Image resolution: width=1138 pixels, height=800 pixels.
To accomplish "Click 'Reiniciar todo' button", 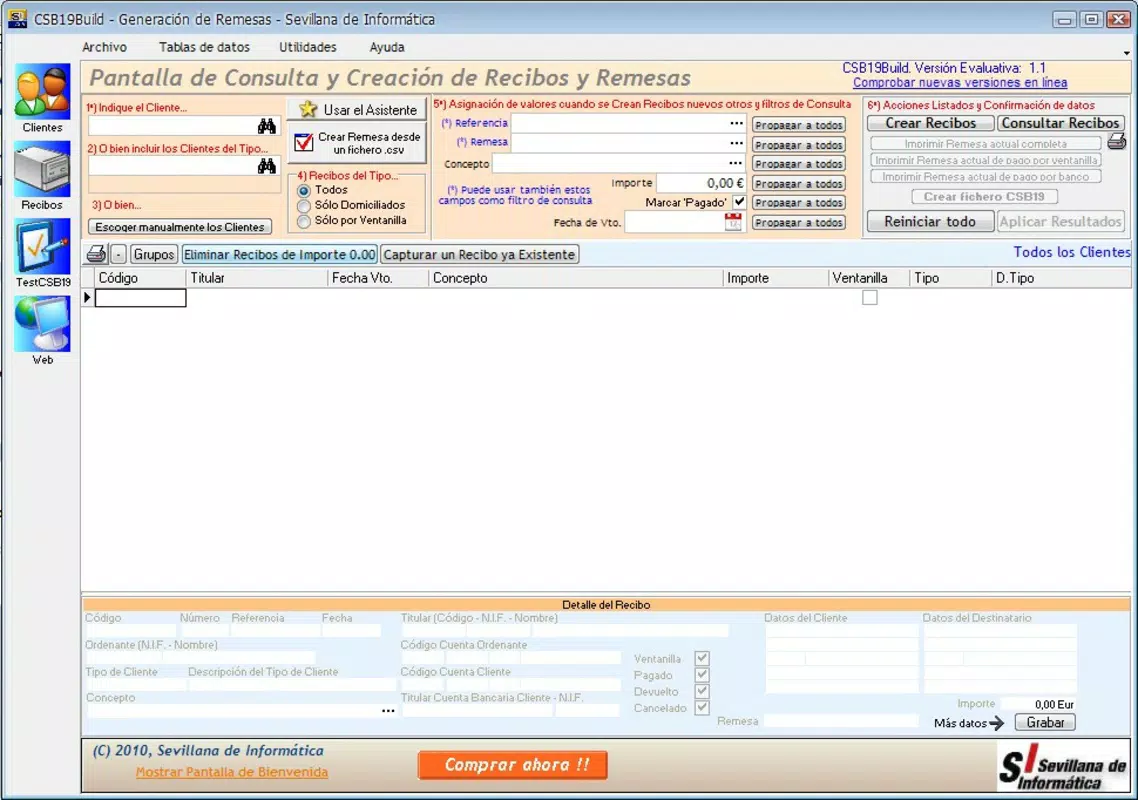I will 930,221.
